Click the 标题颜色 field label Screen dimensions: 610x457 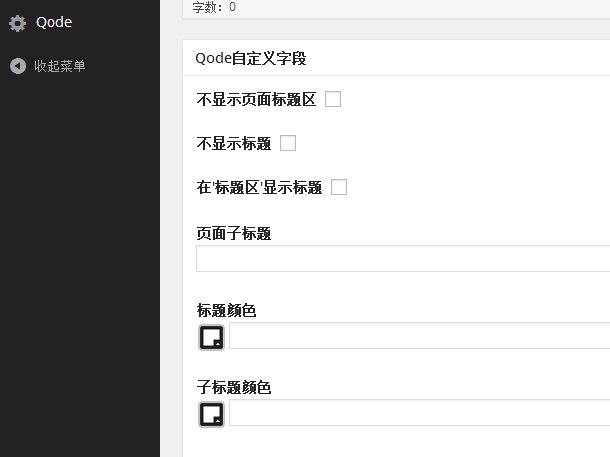(x=226, y=311)
